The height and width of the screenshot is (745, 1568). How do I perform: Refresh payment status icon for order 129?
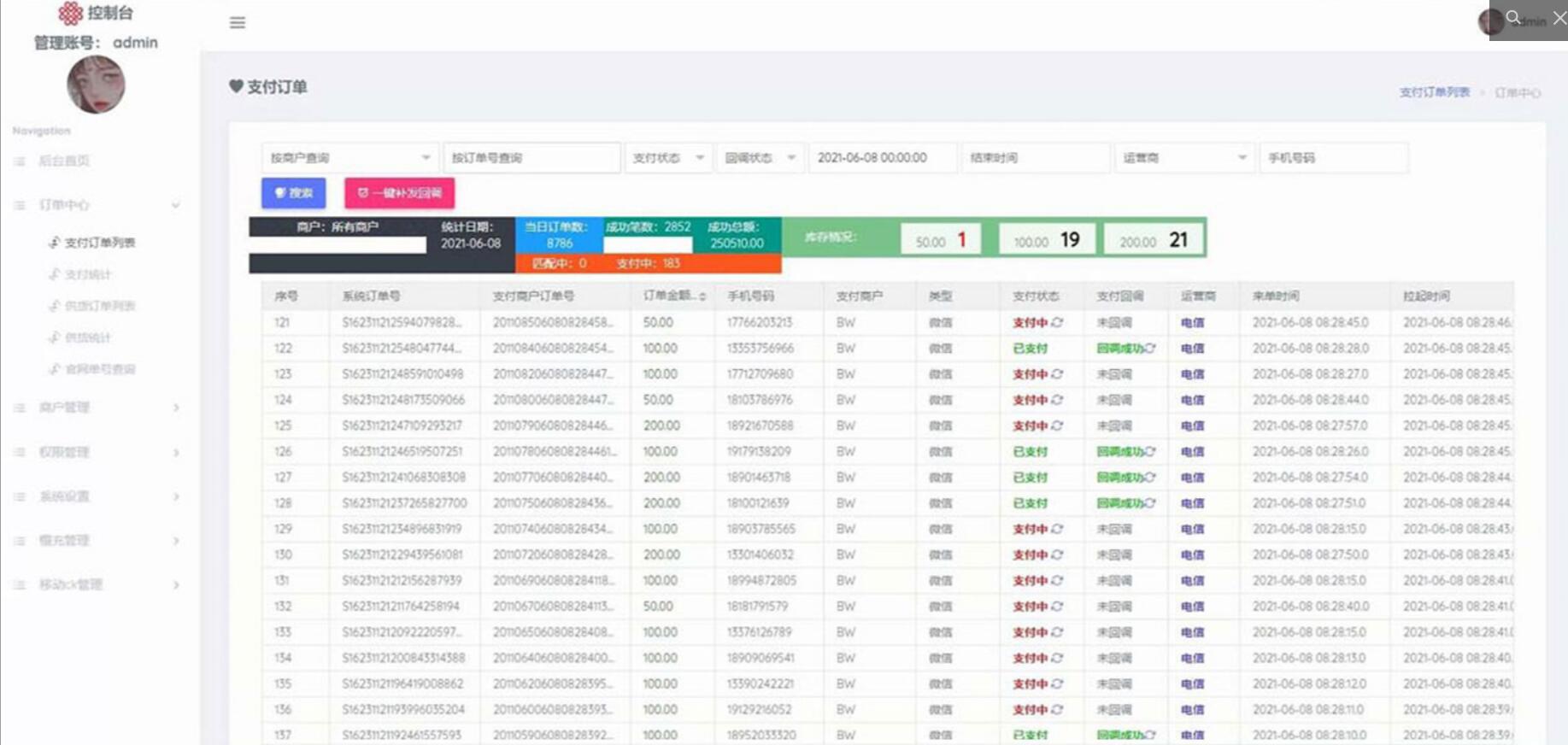click(1057, 529)
